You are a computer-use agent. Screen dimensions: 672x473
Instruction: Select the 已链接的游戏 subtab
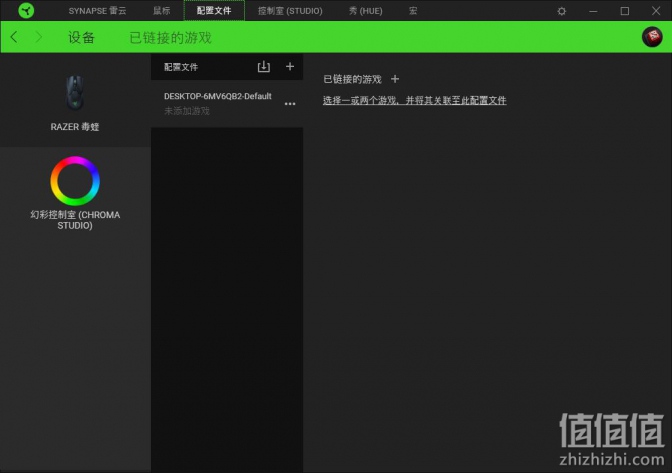tap(170, 38)
